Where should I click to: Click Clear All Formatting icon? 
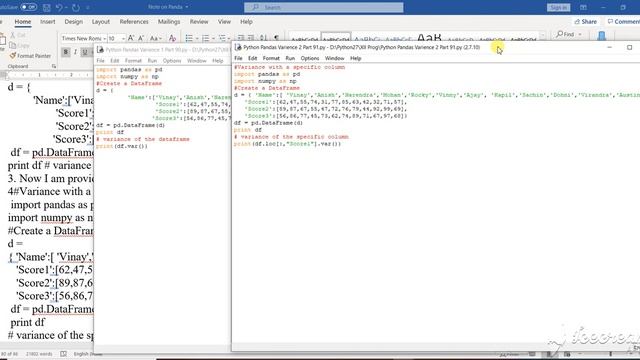(x=172, y=38)
